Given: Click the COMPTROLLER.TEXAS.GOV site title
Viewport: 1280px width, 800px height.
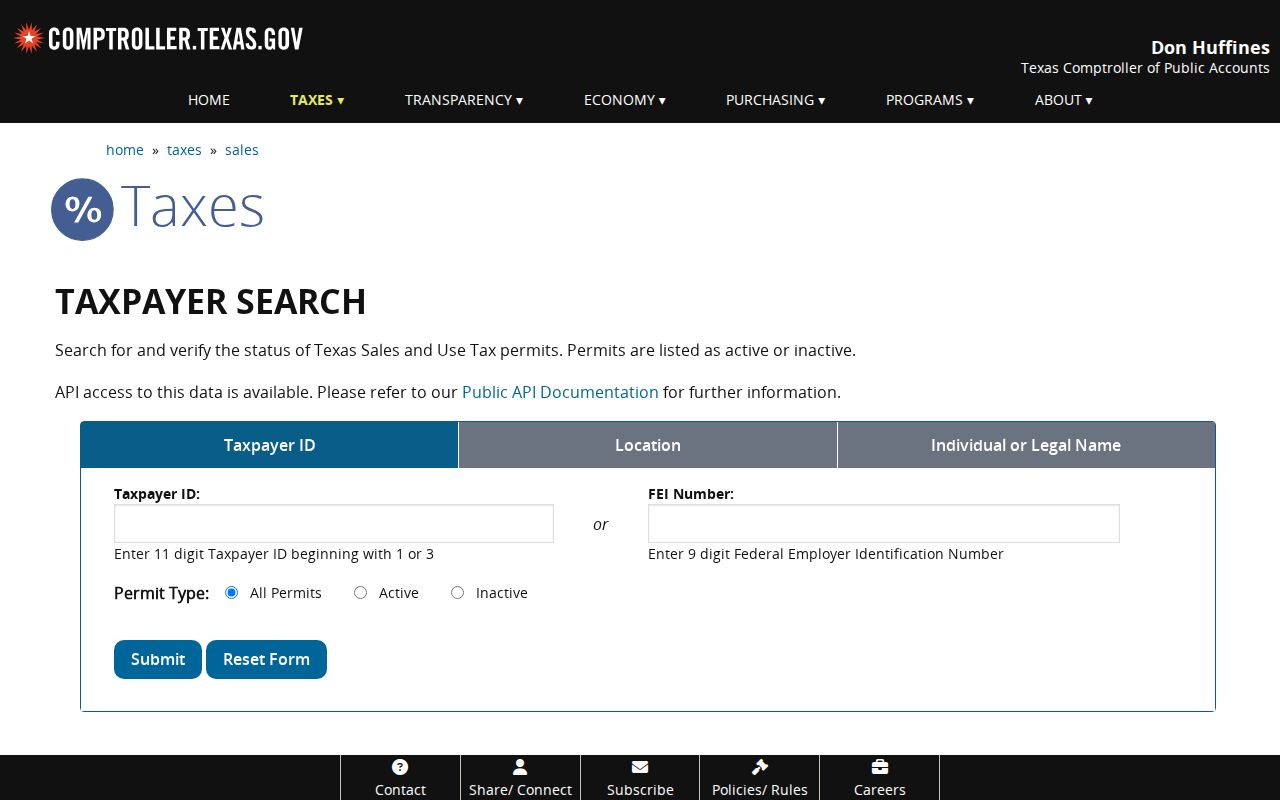Looking at the screenshot, I should pos(176,39).
